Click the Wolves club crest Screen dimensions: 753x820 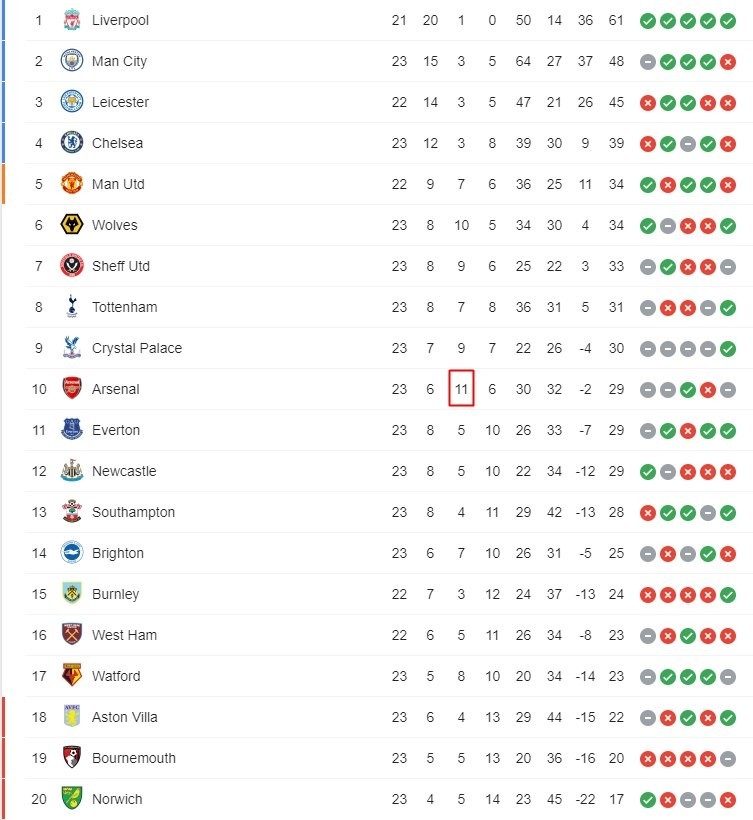(71, 225)
